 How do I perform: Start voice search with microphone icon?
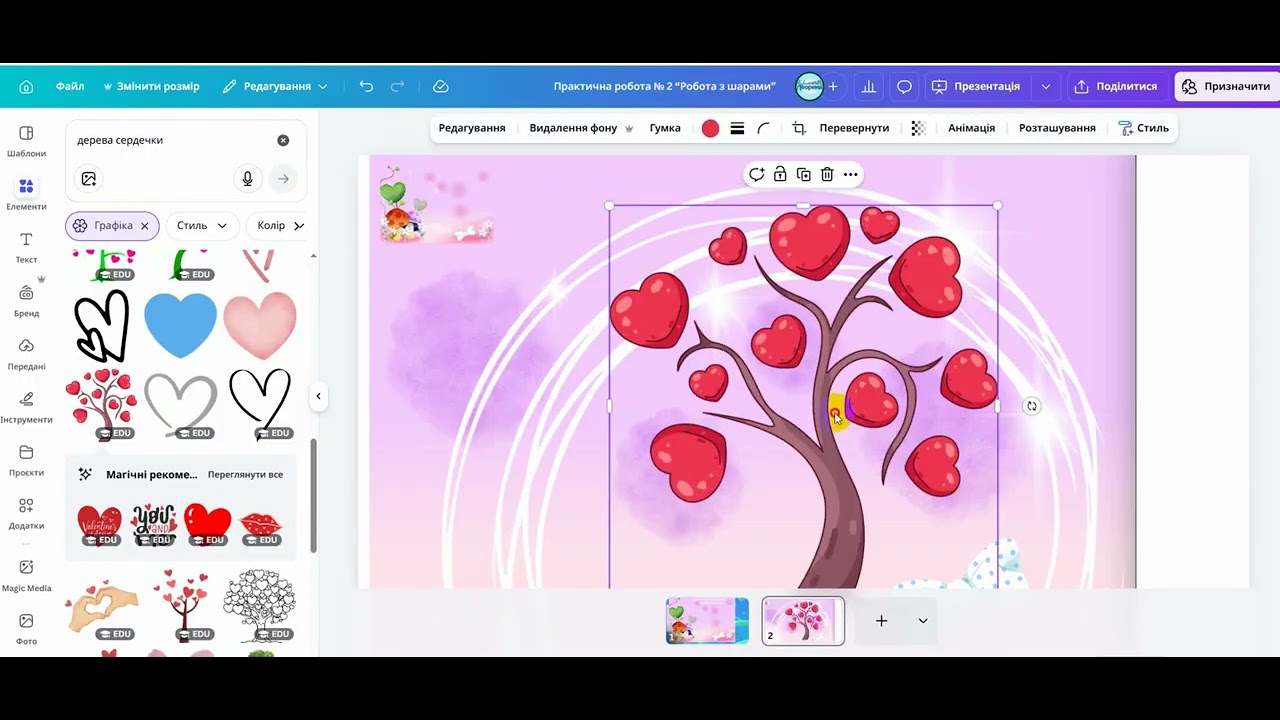[248, 179]
